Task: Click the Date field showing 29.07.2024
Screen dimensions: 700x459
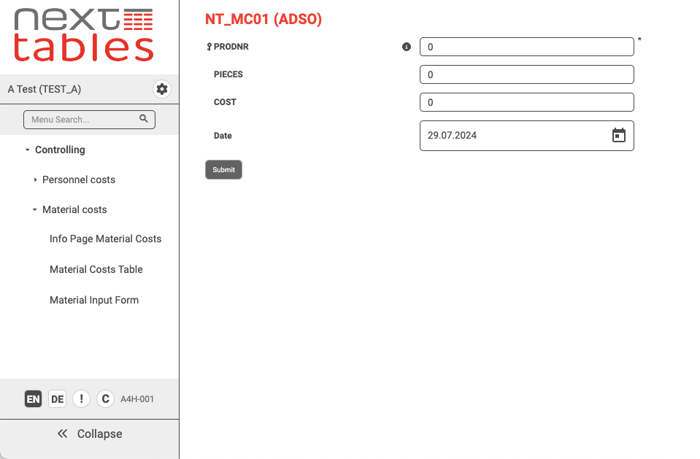Action: [527, 135]
